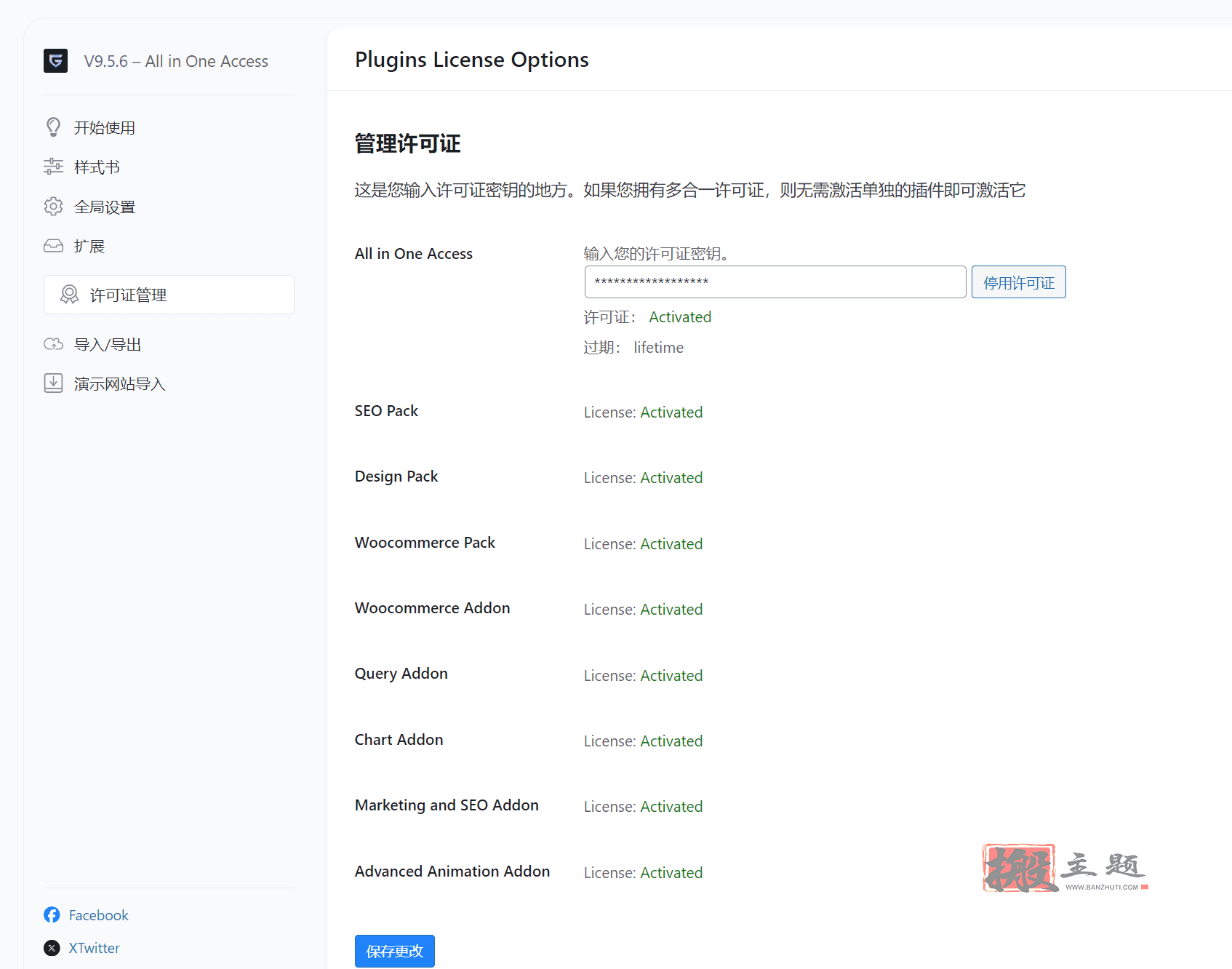Screen dimensions: 1232x969
Task: Click the Marketing and SEO Addon label
Action: (x=447, y=805)
